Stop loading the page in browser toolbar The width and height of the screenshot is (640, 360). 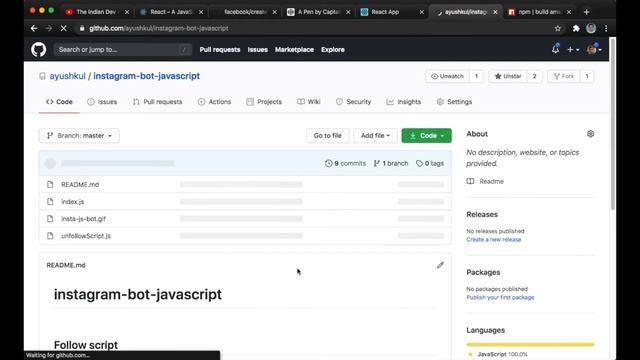tap(63, 28)
